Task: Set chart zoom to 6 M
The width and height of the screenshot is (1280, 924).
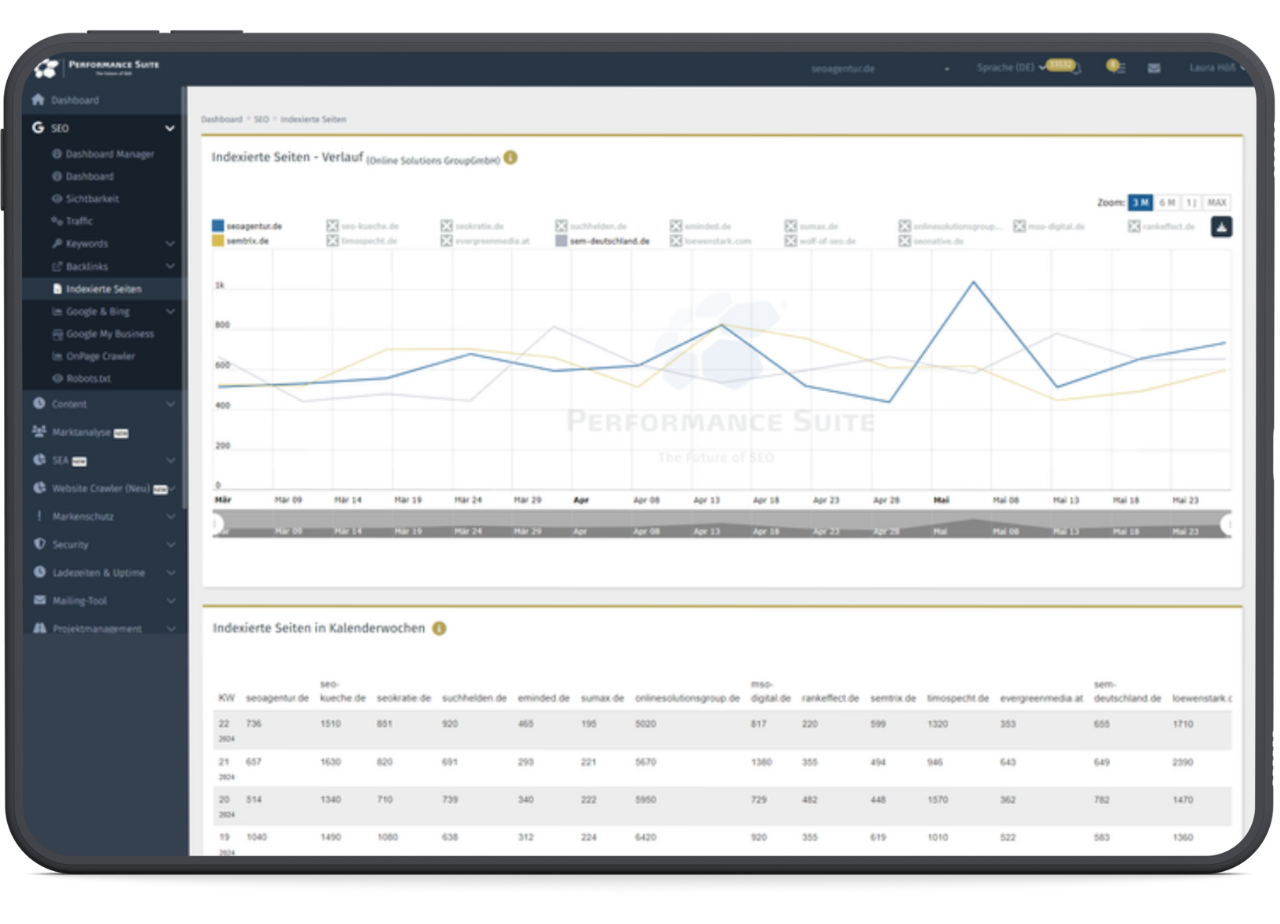Action: 1167,202
